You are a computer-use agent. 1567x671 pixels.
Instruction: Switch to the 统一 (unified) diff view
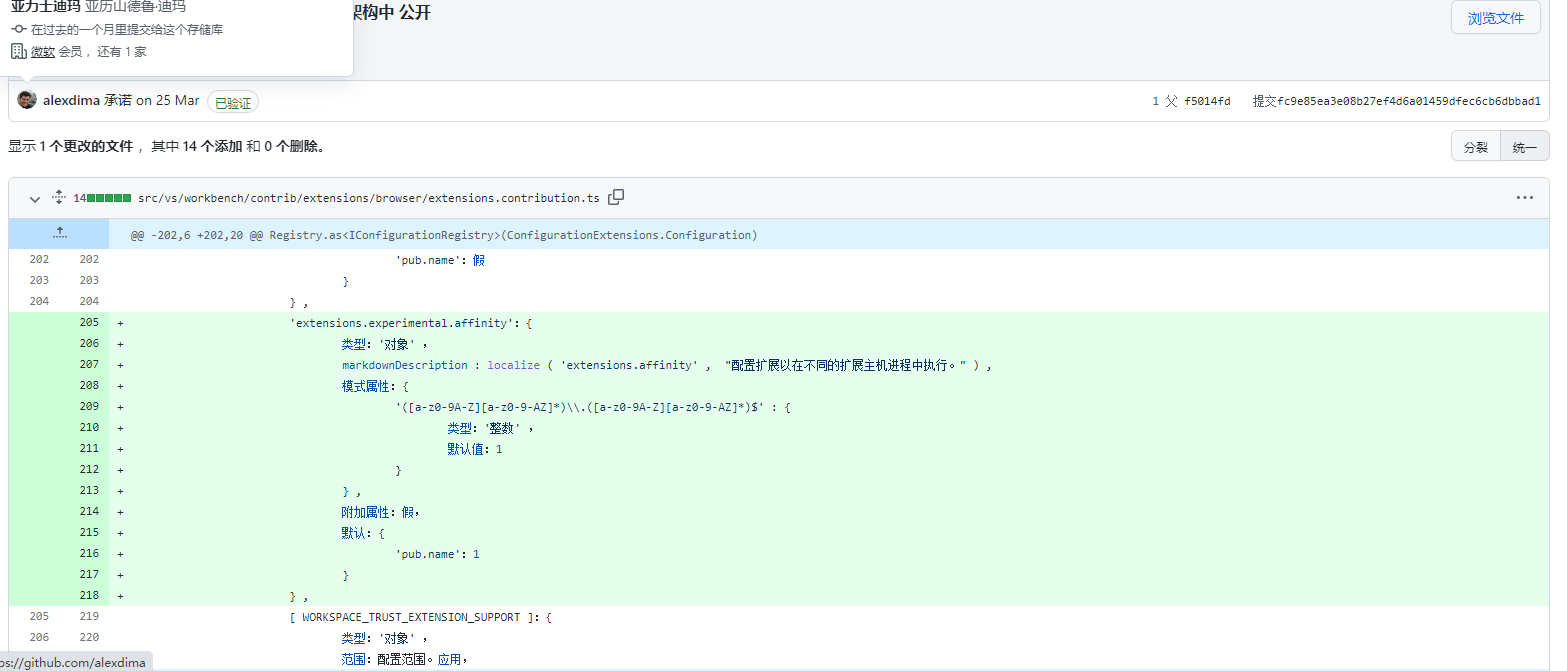pyautogui.click(x=1524, y=147)
